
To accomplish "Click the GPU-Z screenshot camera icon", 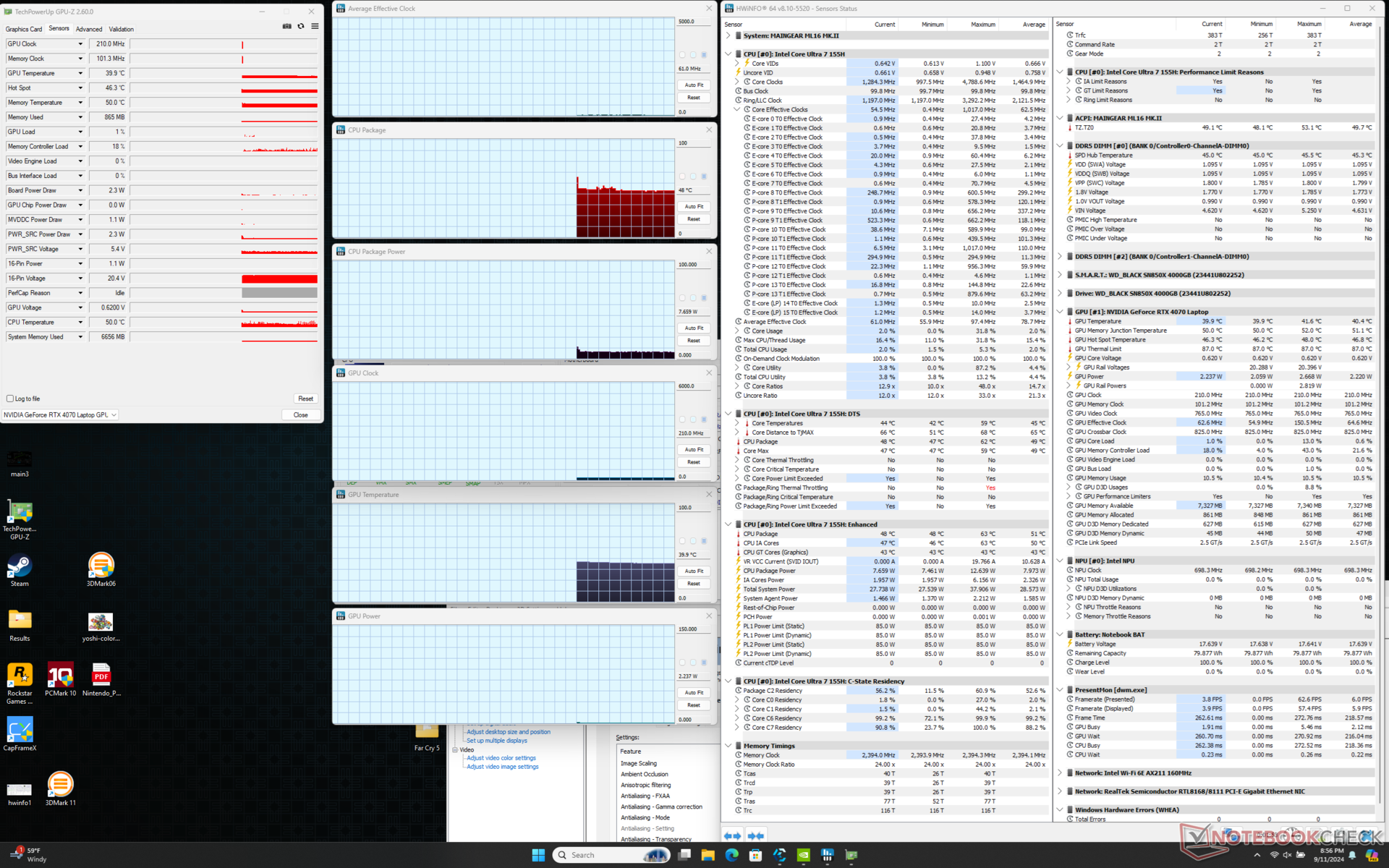I will (286, 26).
